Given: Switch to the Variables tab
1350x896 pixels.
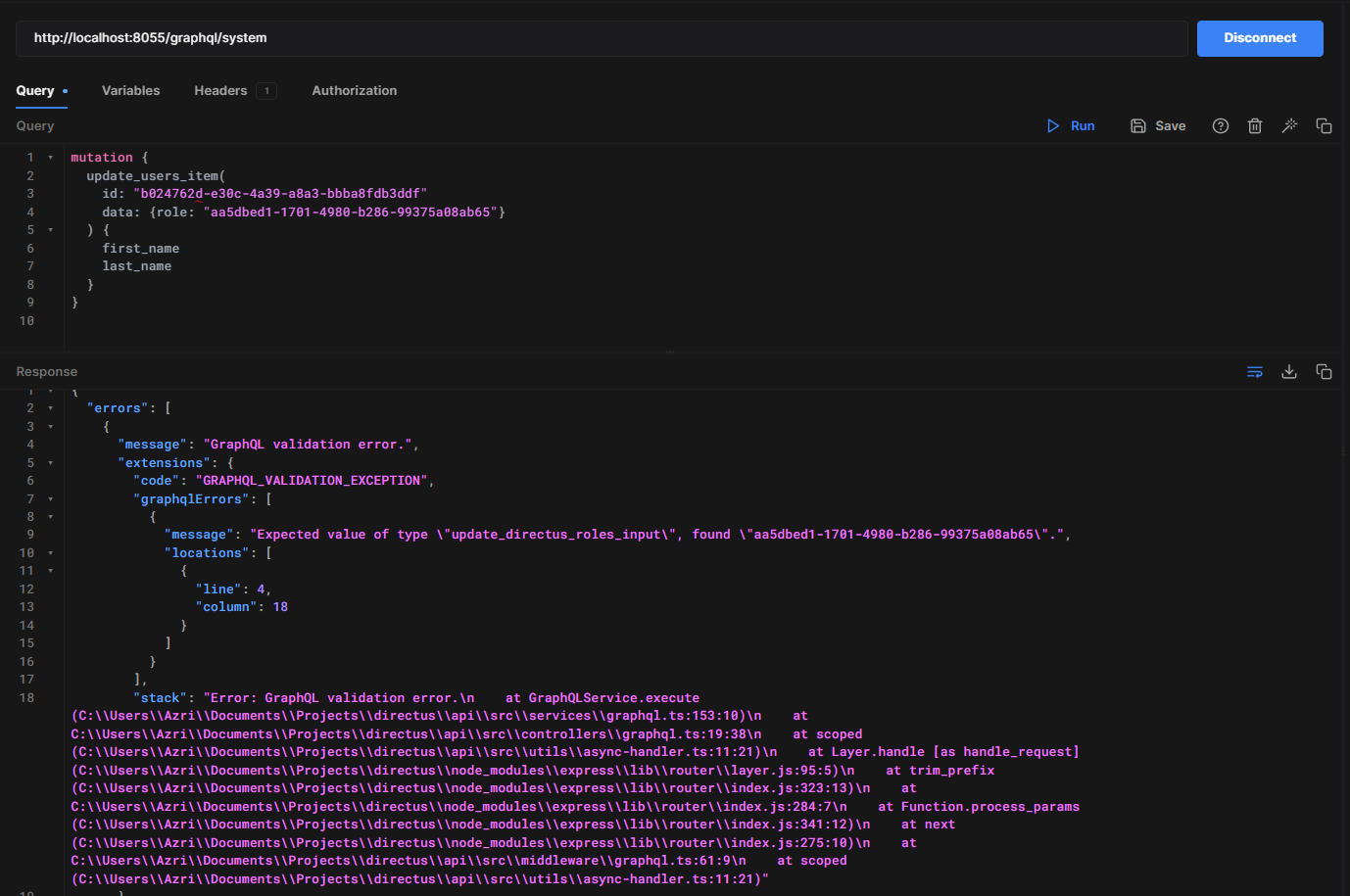Looking at the screenshot, I should pyautogui.click(x=130, y=90).
